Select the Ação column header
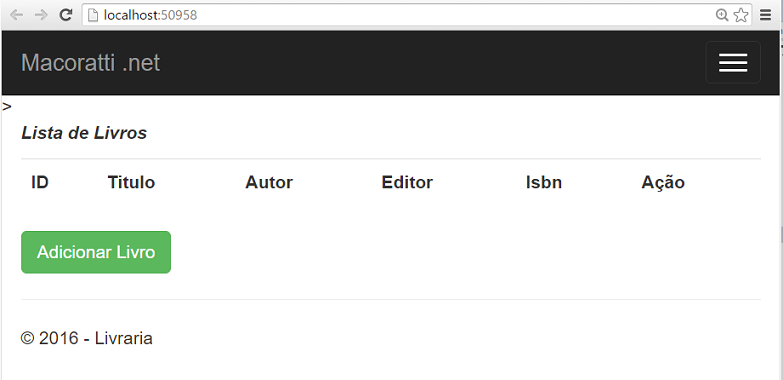The image size is (783, 380). [x=663, y=183]
